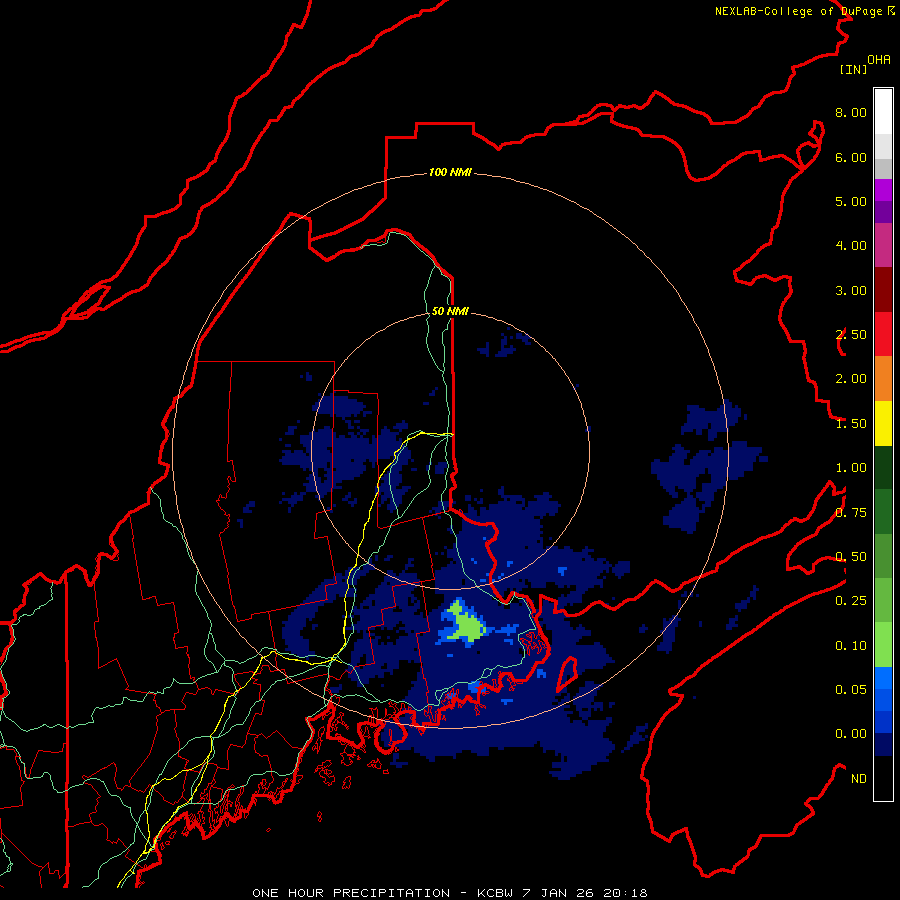Click the 0.50 legend value
The image size is (900, 900).
(x=851, y=557)
